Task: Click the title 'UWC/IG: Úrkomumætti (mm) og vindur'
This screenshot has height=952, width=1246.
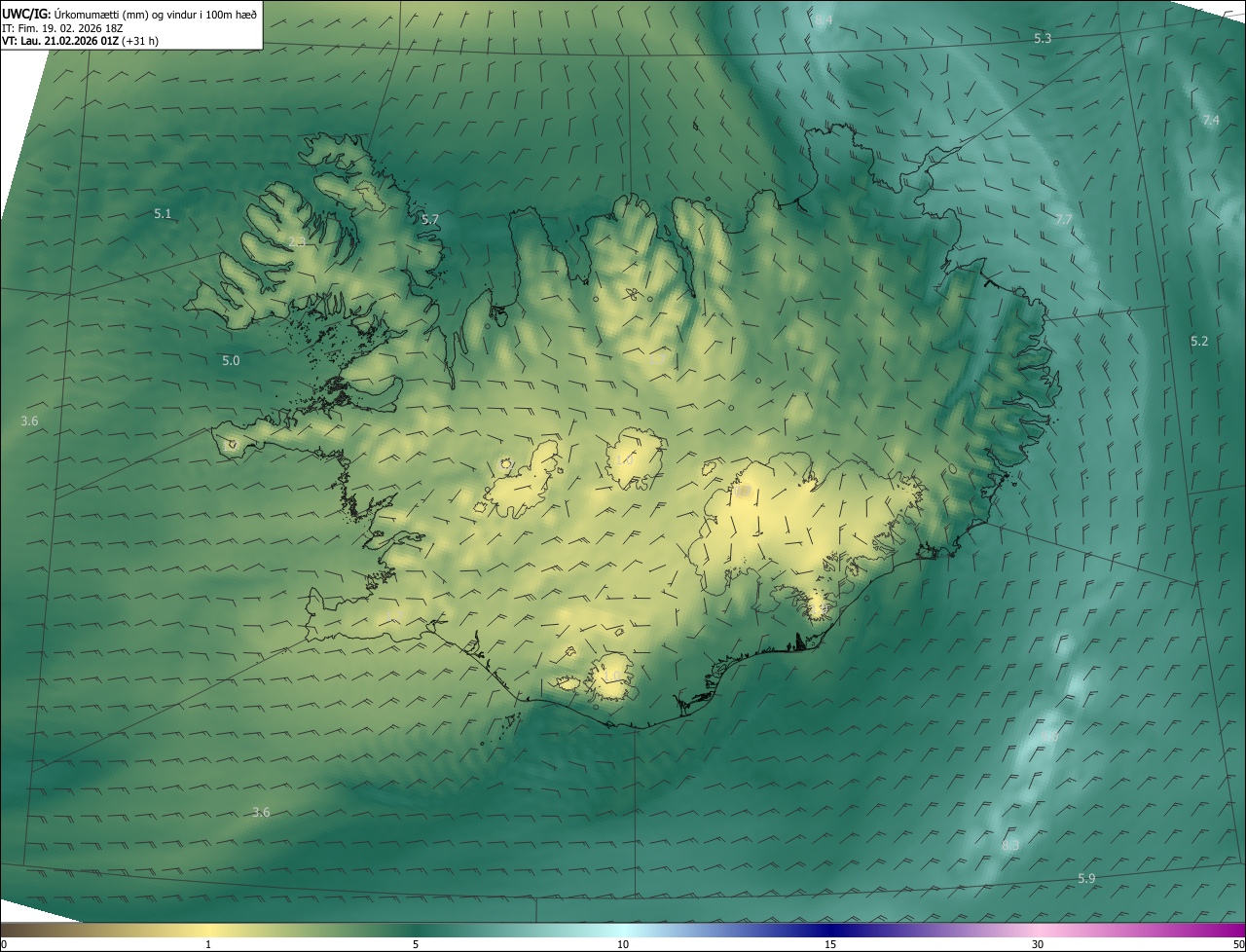Action: click(129, 14)
